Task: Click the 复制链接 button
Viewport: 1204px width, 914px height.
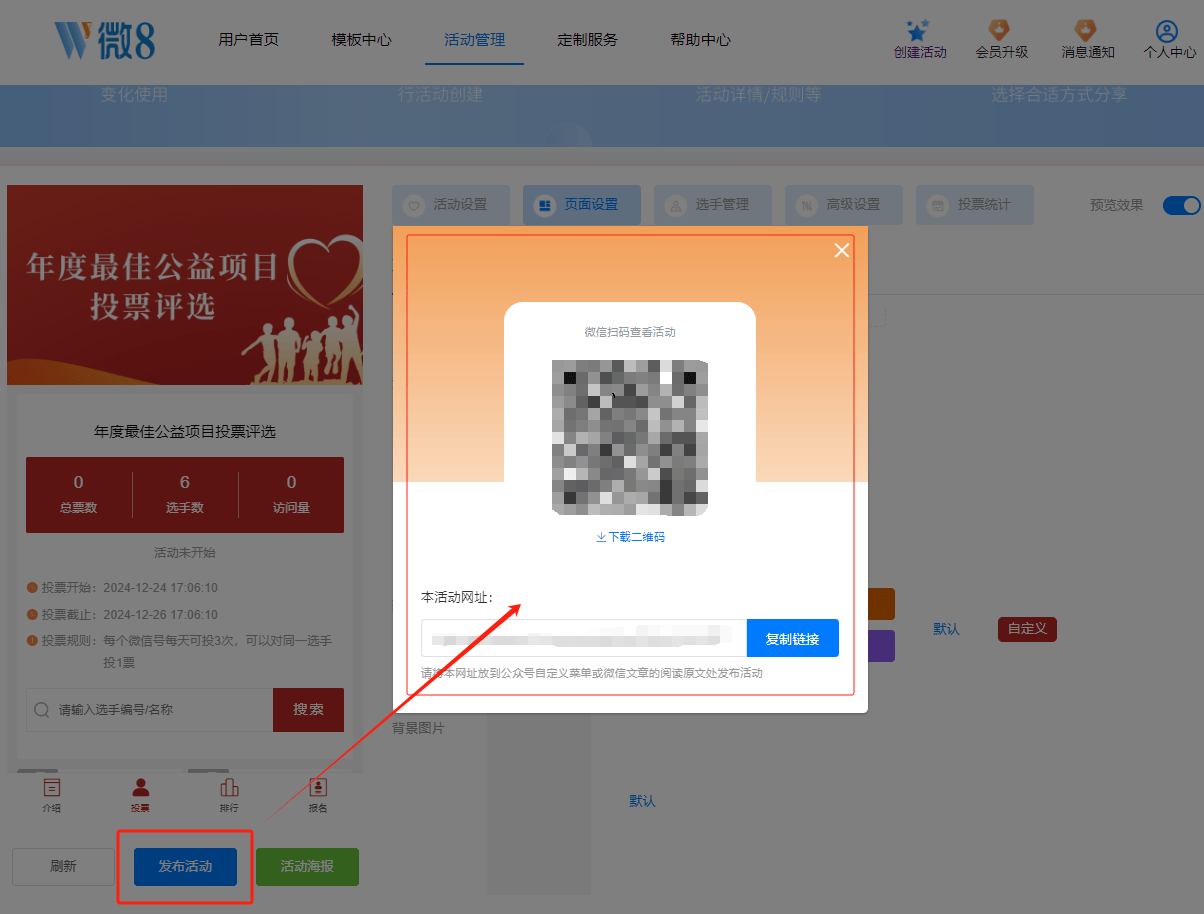Action: coord(792,638)
